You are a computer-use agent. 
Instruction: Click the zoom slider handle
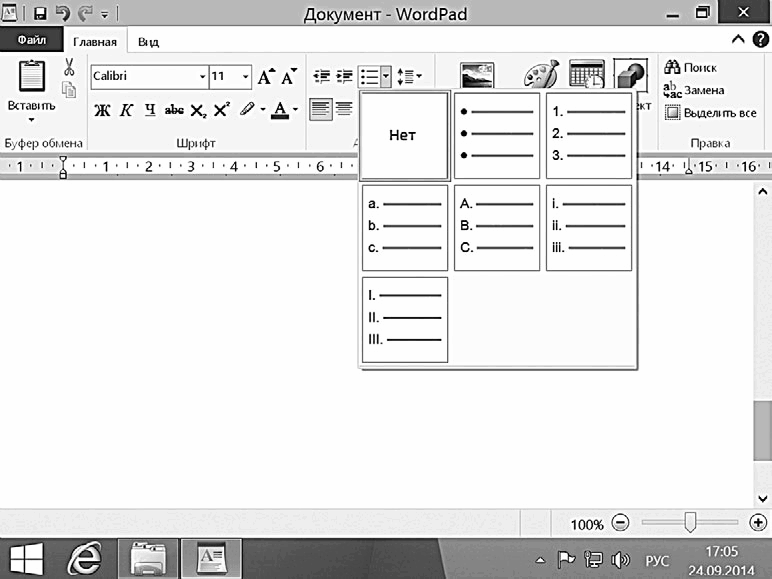coord(690,522)
